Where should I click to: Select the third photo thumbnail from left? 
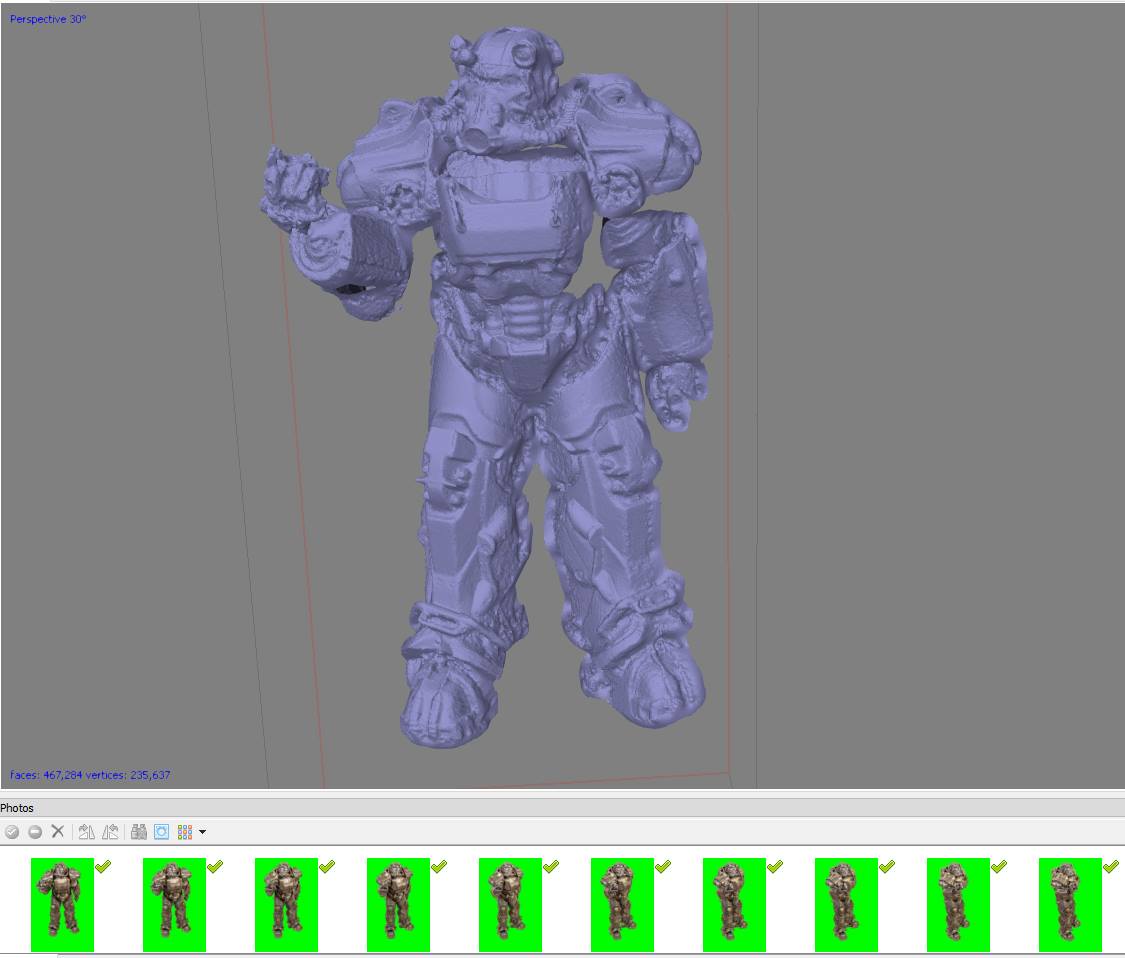(x=286, y=904)
